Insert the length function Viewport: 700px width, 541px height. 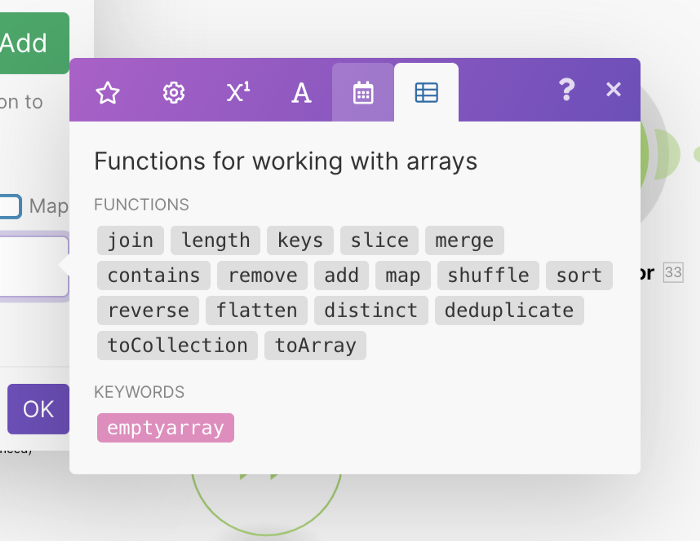tap(216, 241)
